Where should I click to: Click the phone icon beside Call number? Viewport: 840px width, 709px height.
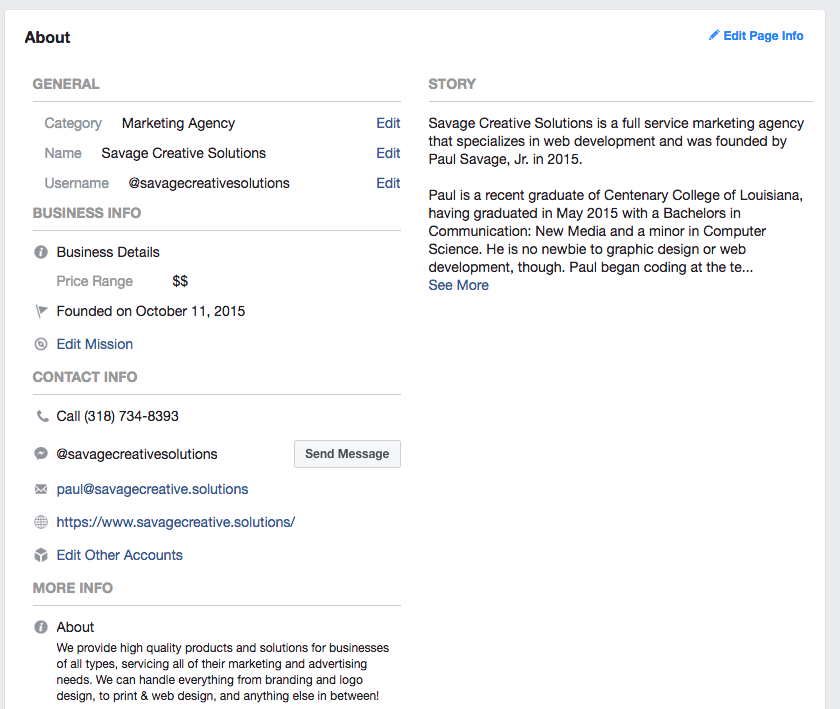pos(41,416)
